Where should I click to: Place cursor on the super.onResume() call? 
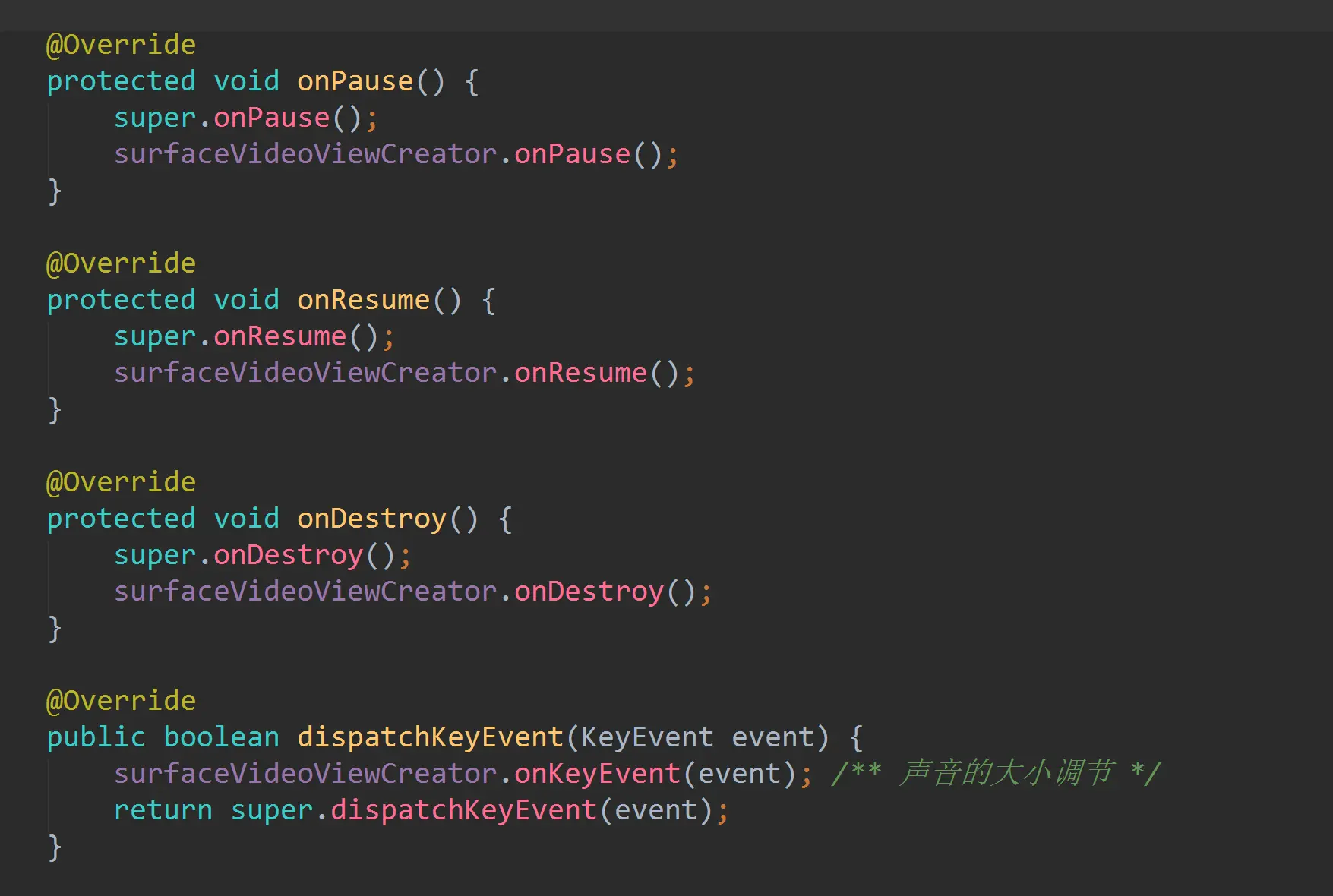pos(254,336)
